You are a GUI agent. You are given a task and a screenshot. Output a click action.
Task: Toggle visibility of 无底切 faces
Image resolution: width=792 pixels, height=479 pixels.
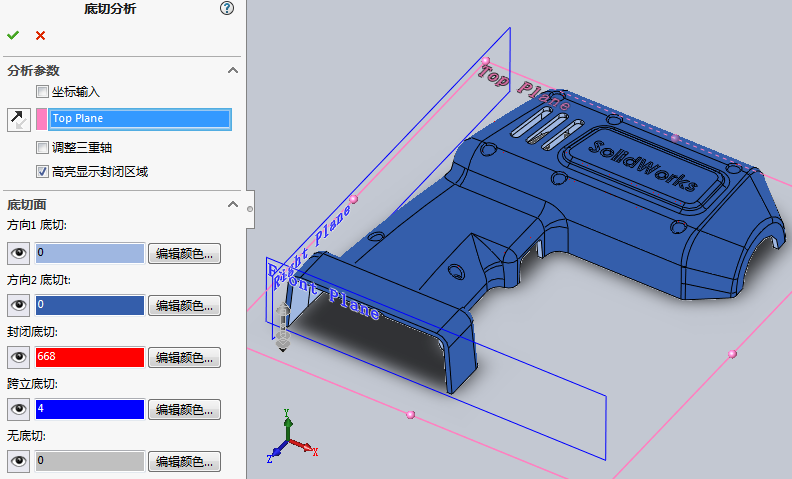pos(19,461)
